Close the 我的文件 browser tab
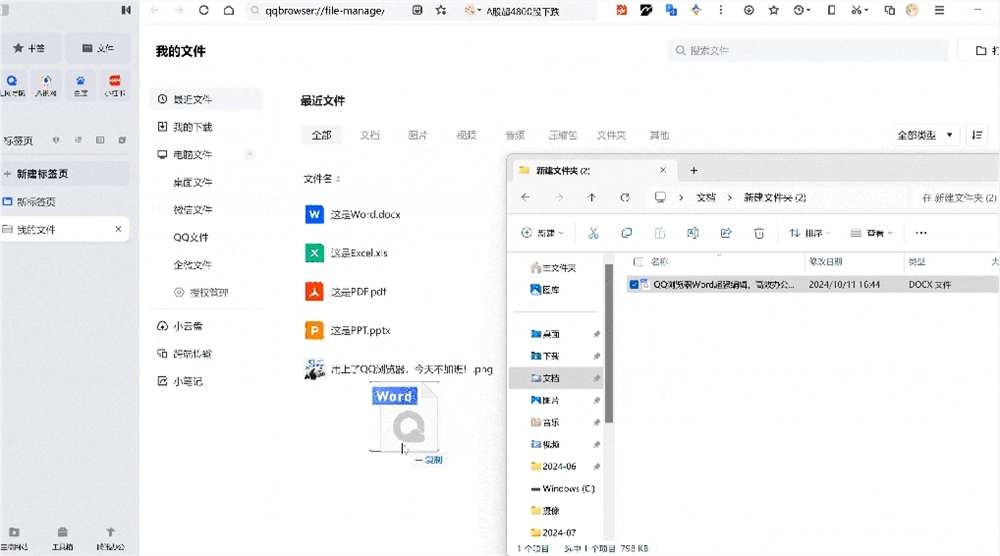The image size is (1000, 556). [x=118, y=229]
